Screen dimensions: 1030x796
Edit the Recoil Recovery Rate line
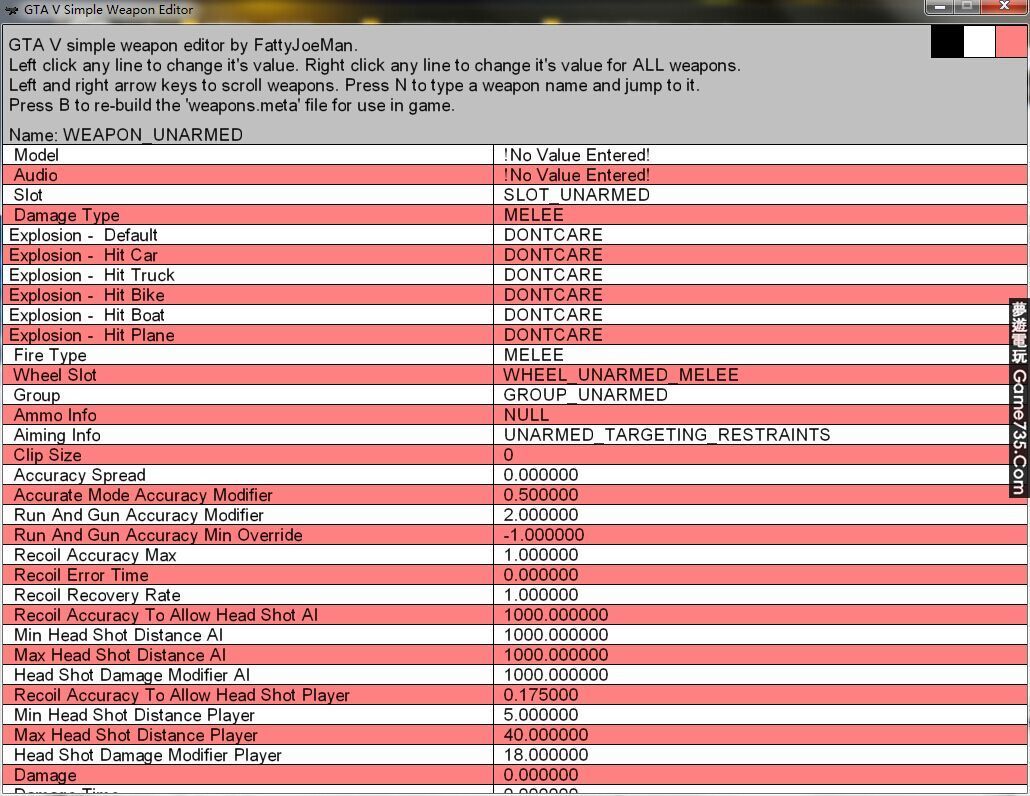coord(515,596)
